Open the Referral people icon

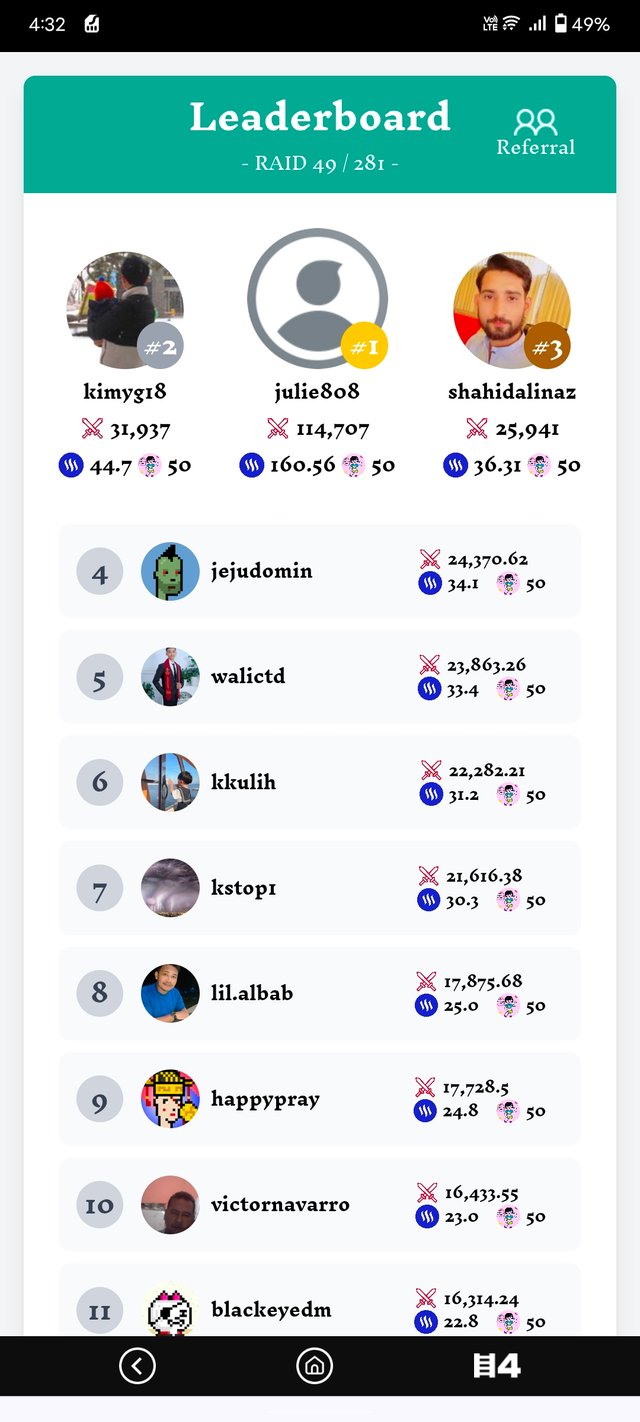click(535, 122)
